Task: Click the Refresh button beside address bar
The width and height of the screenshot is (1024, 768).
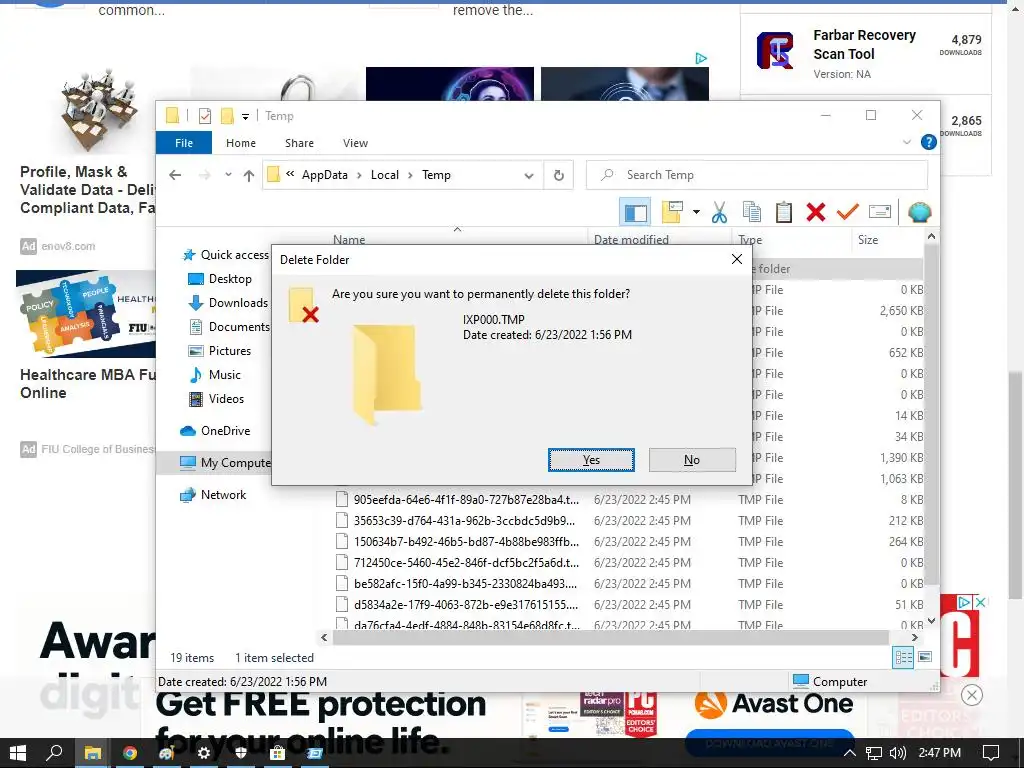Action: tap(558, 175)
